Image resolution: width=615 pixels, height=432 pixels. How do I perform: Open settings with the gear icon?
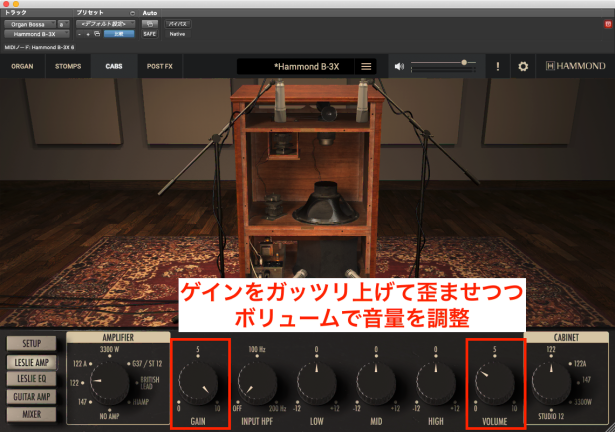[x=522, y=67]
